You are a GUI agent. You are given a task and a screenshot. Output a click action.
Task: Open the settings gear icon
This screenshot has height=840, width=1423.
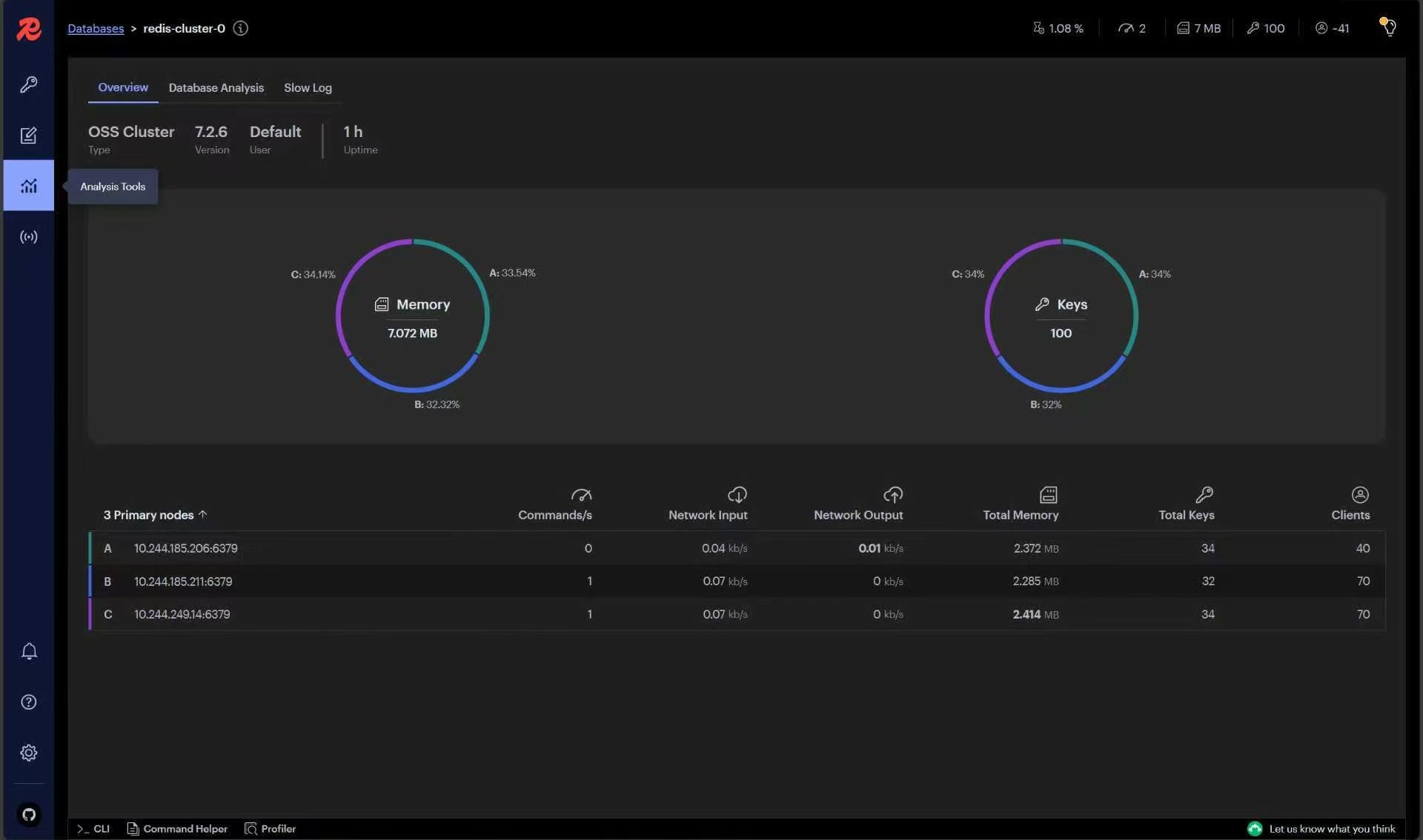point(29,753)
